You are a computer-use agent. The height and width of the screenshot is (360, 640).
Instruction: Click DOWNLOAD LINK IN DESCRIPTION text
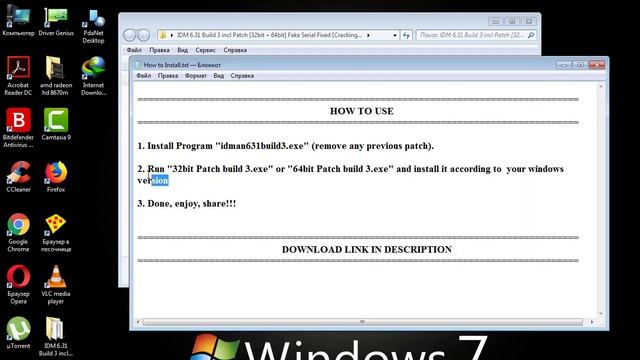click(367, 249)
